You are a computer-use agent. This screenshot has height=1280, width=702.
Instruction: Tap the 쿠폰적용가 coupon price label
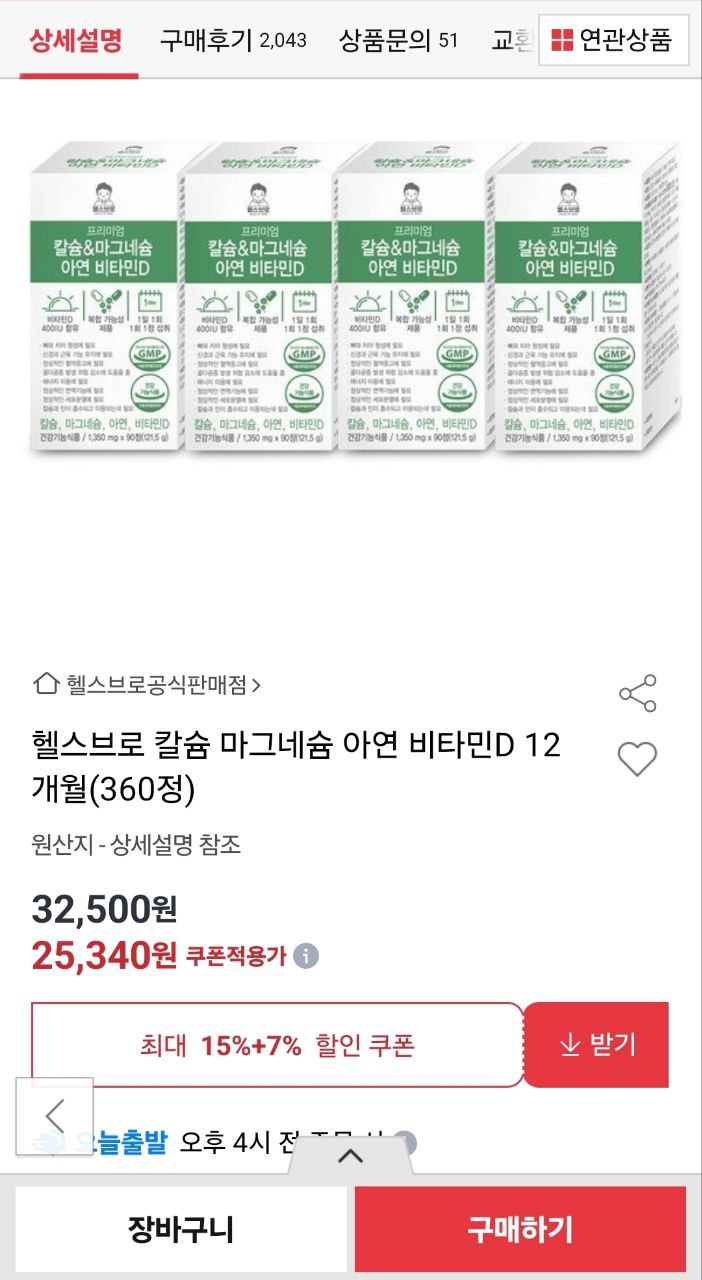click(236, 956)
